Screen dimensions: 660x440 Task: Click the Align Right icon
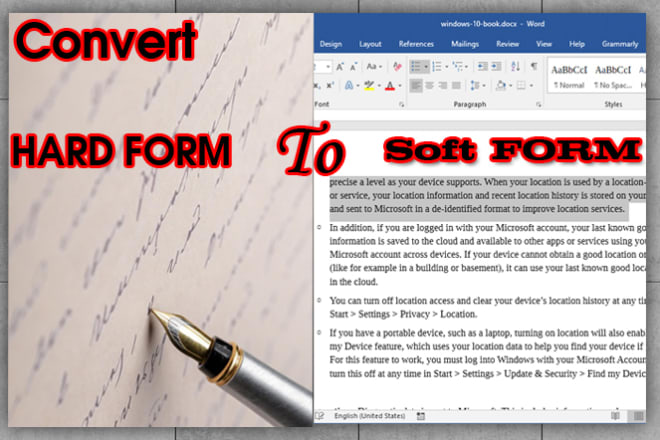[x=443, y=85]
